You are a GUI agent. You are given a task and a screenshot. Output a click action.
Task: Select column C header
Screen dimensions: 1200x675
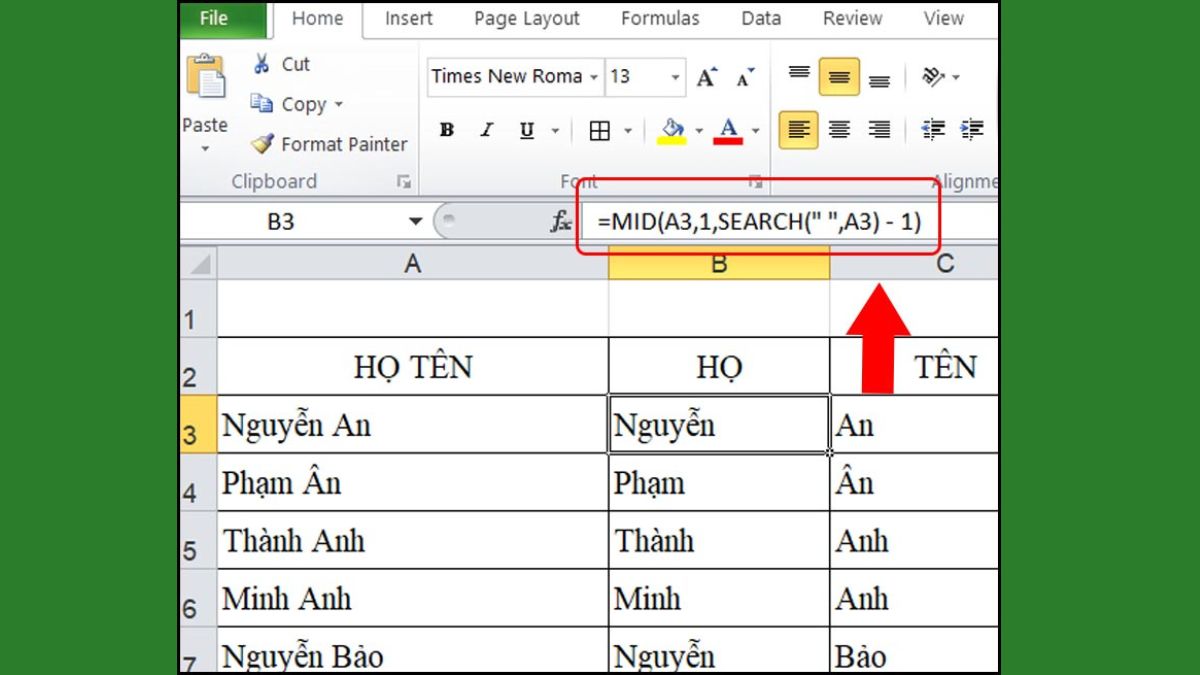pos(914,264)
